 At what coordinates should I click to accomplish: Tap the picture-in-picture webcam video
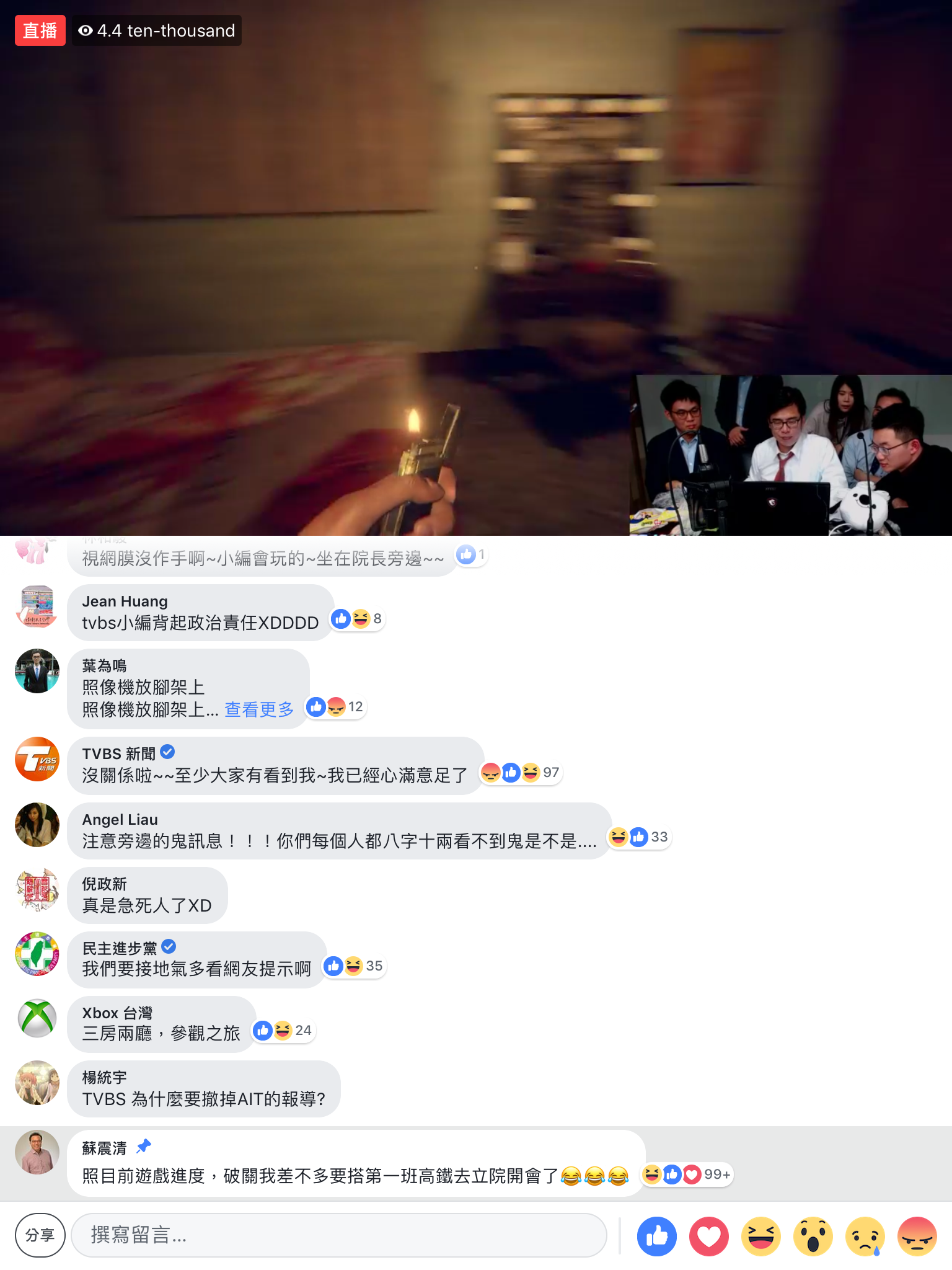coord(791,455)
